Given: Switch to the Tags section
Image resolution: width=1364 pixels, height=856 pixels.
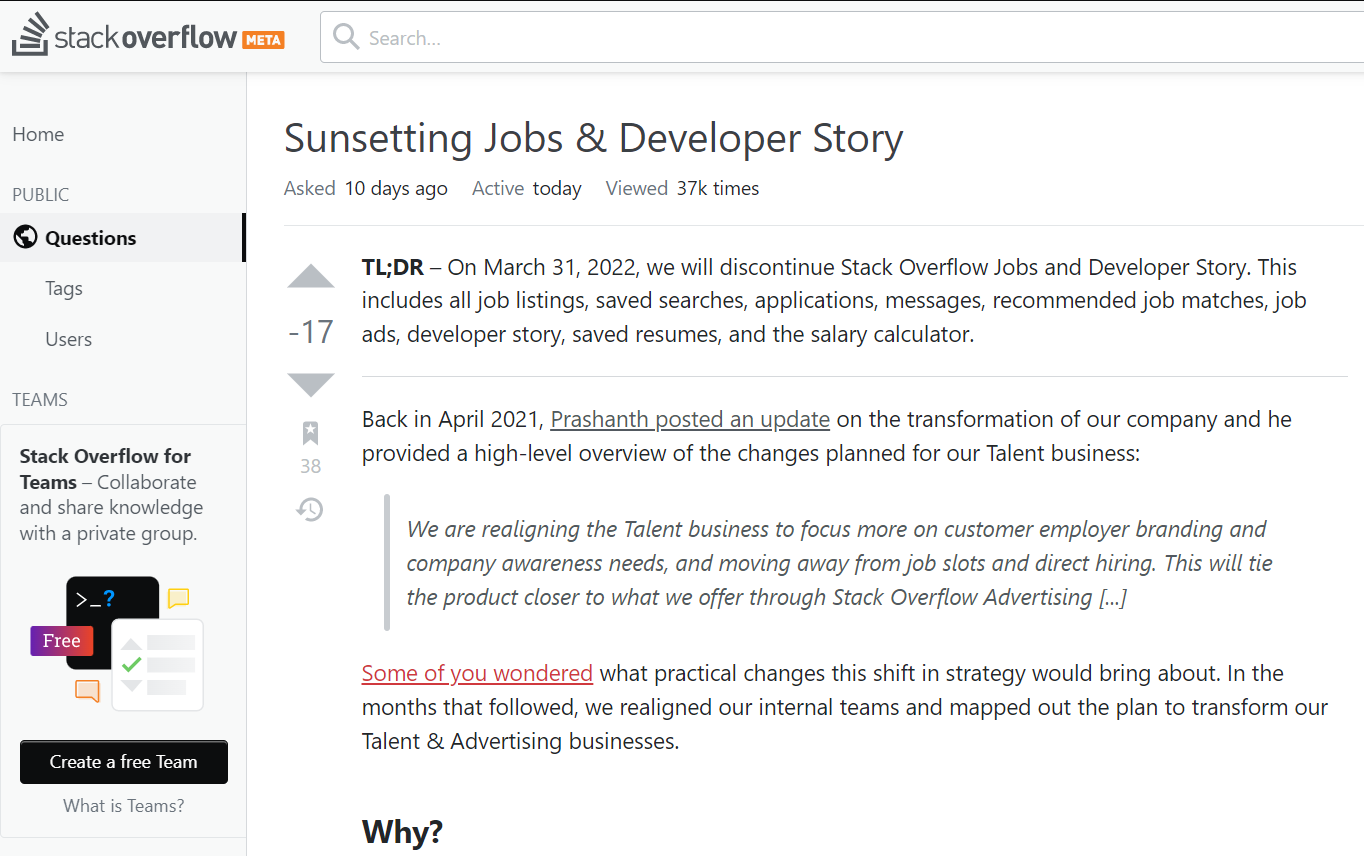Looking at the screenshot, I should (x=63, y=288).
